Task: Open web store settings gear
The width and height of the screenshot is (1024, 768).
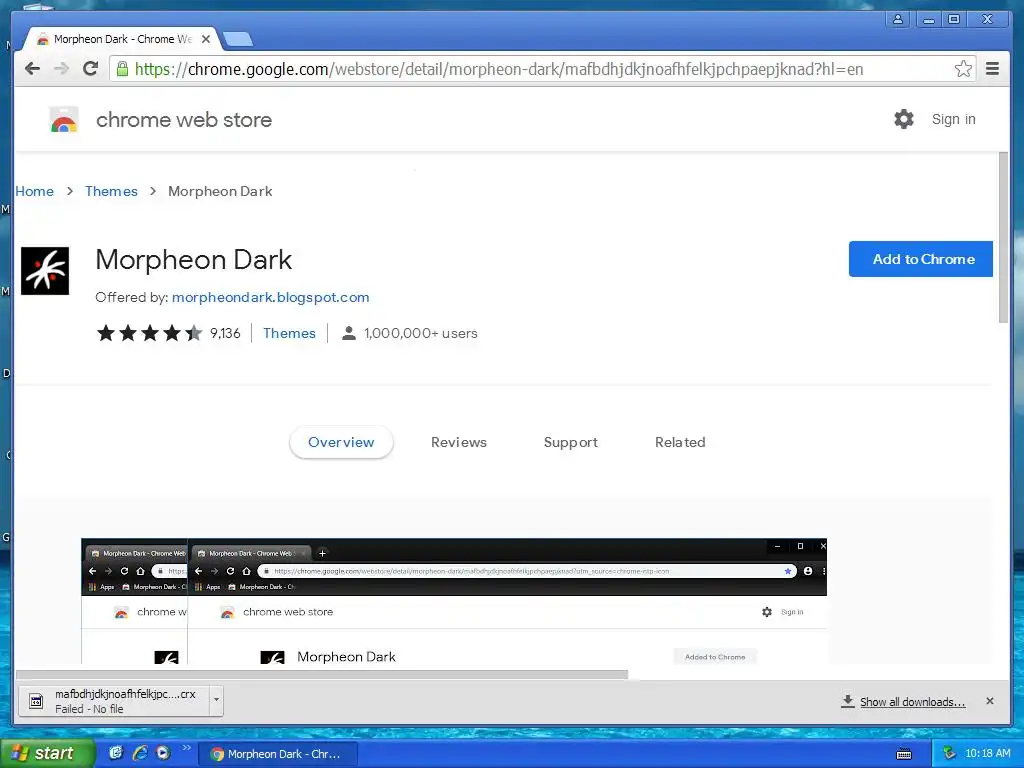Action: [904, 119]
